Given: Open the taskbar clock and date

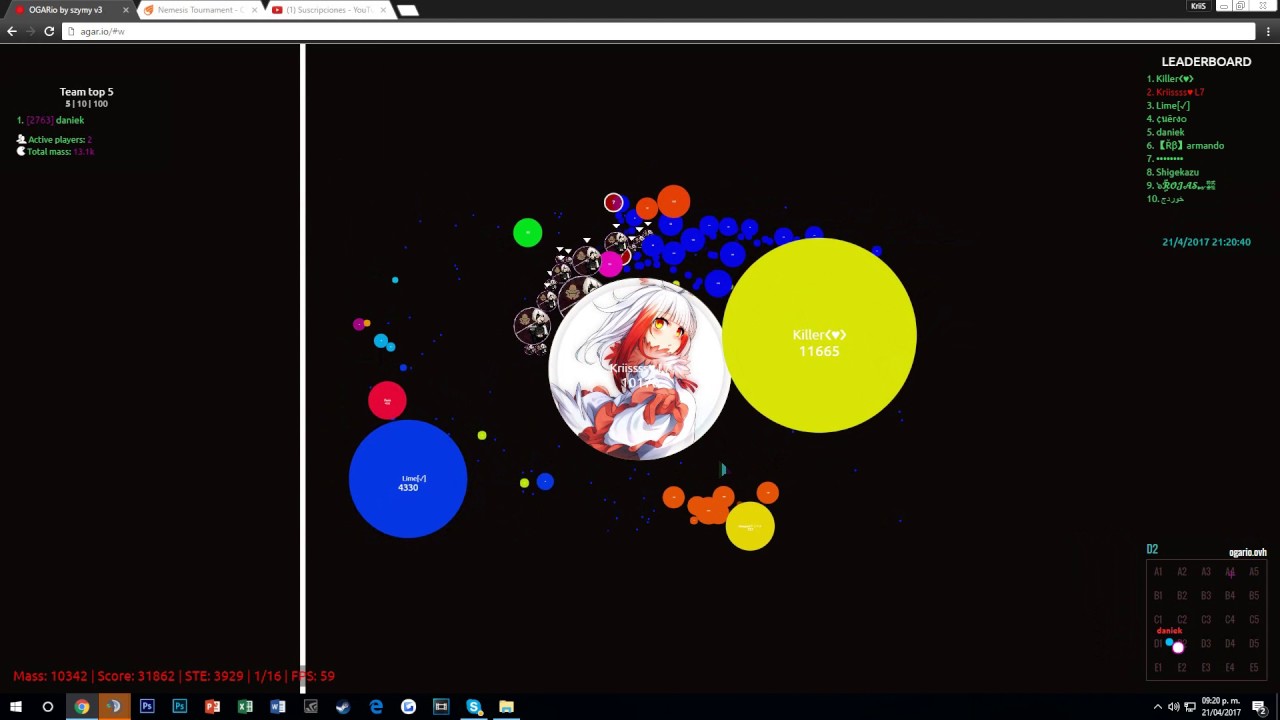Looking at the screenshot, I should point(1221,707).
